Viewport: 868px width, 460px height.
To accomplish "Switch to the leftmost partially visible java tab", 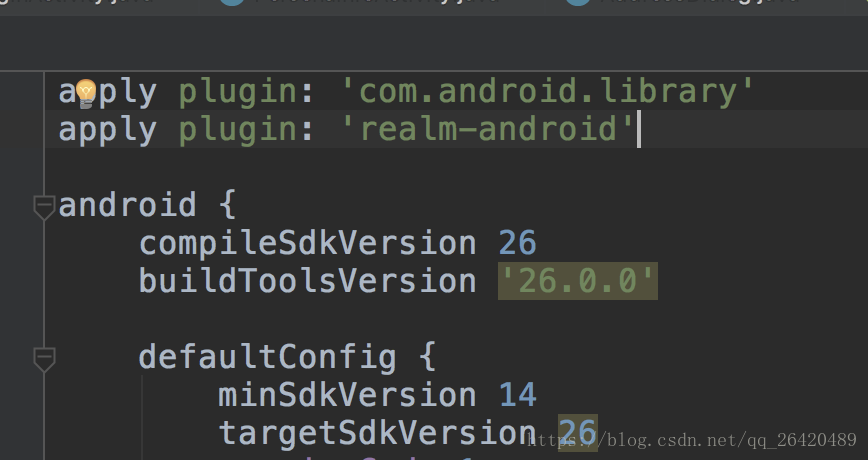I will [78, 3].
